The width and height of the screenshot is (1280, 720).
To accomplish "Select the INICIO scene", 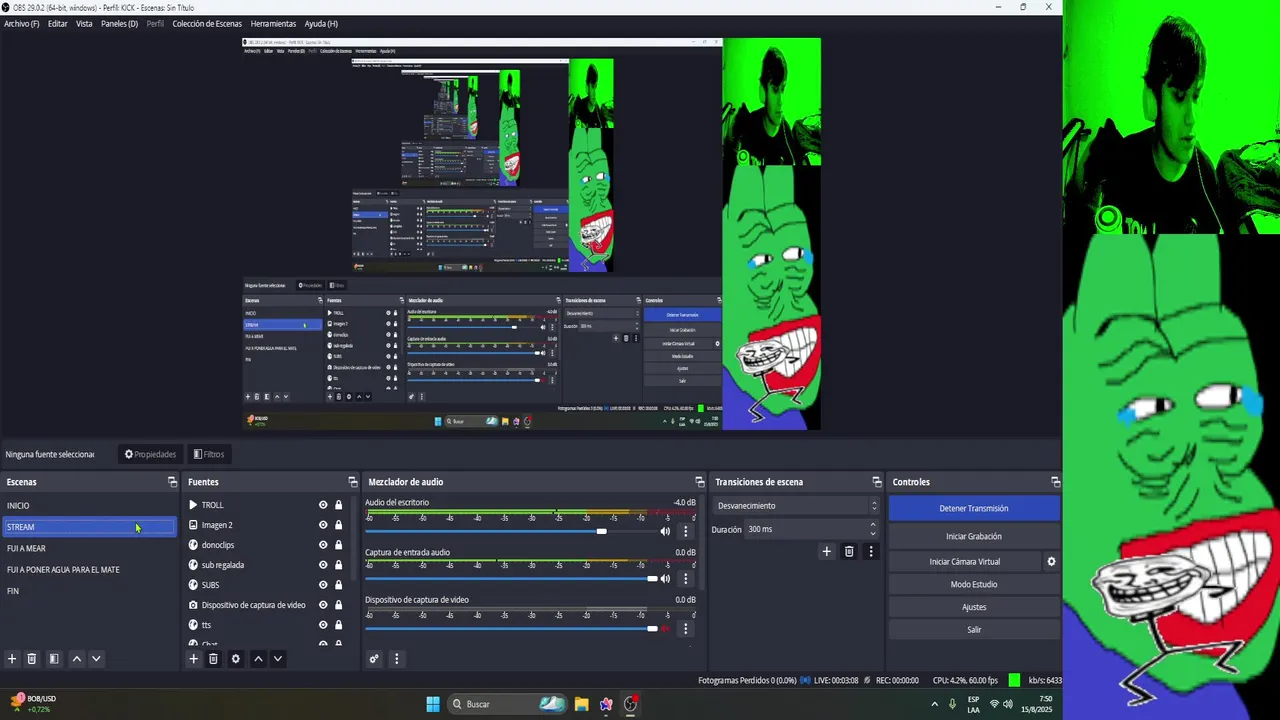I will coord(89,506).
